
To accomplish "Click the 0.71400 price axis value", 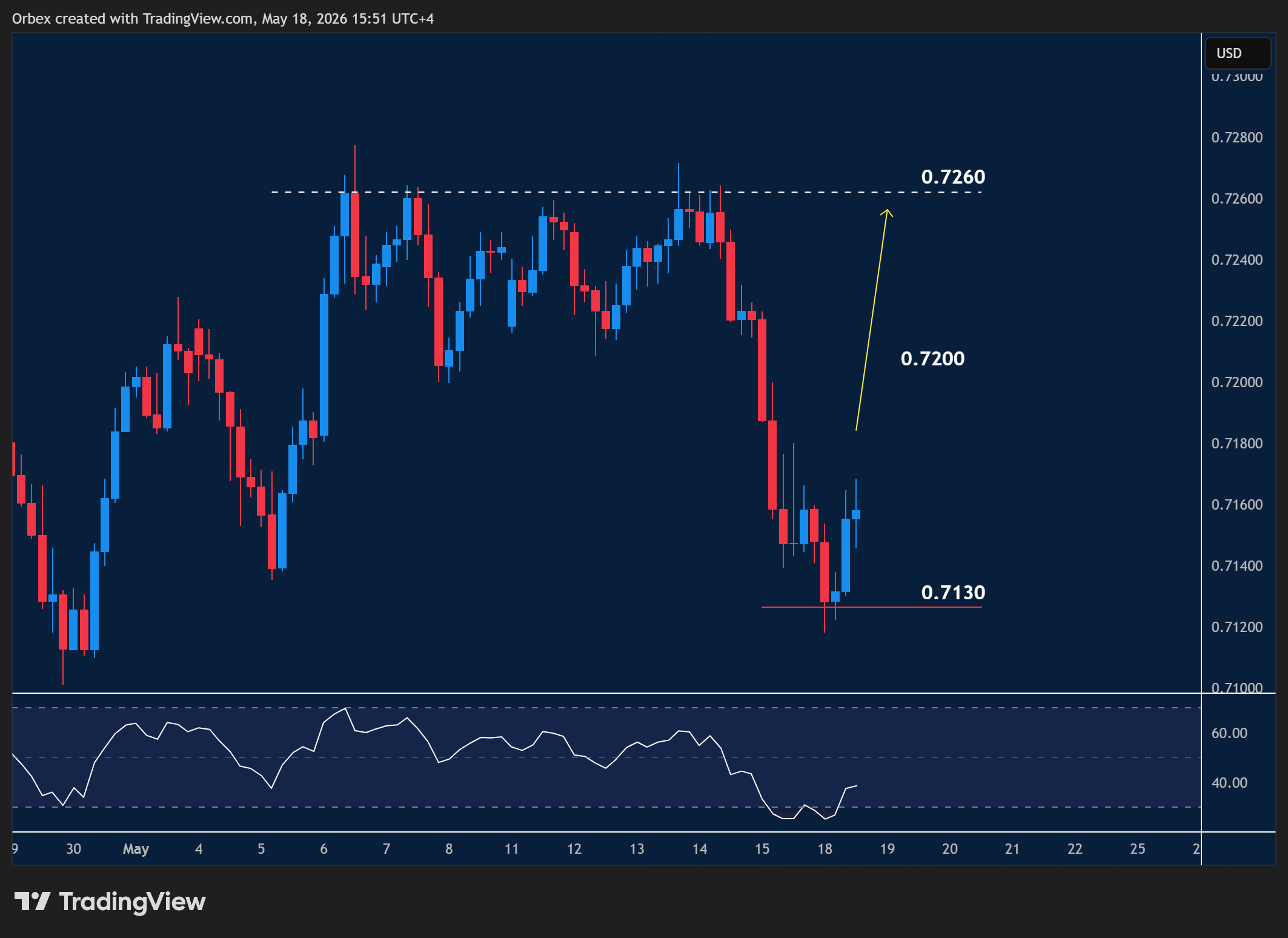I will tap(1237, 566).
